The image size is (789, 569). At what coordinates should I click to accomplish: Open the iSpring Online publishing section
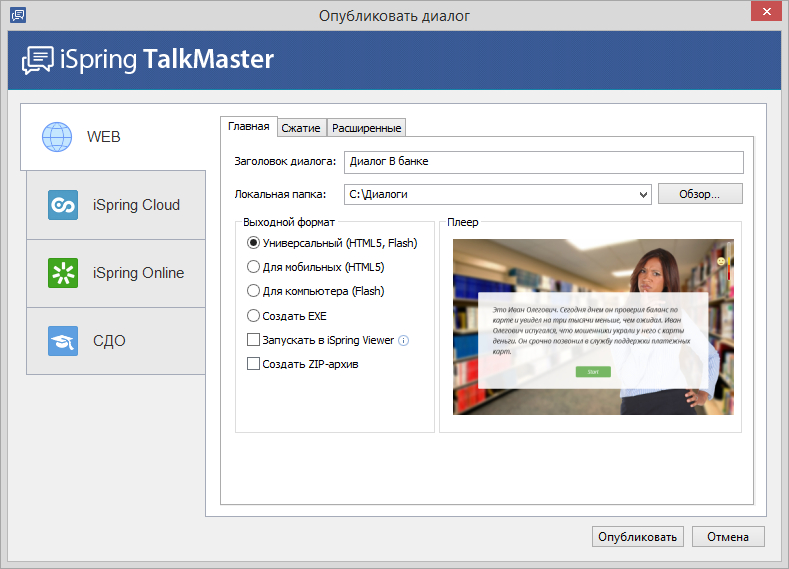coord(116,273)
